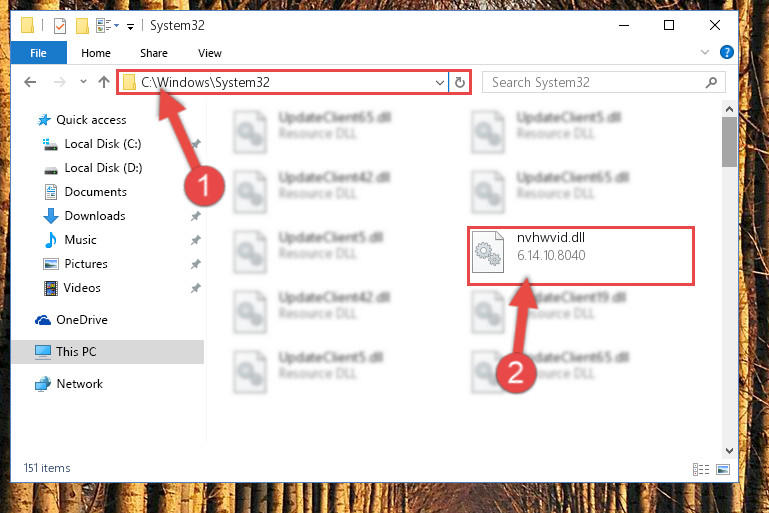Image resolution: width=769 pixels, height=513 pixels.
Task: Expand address bar history dropdown
Action: click(x=440, y=82)
